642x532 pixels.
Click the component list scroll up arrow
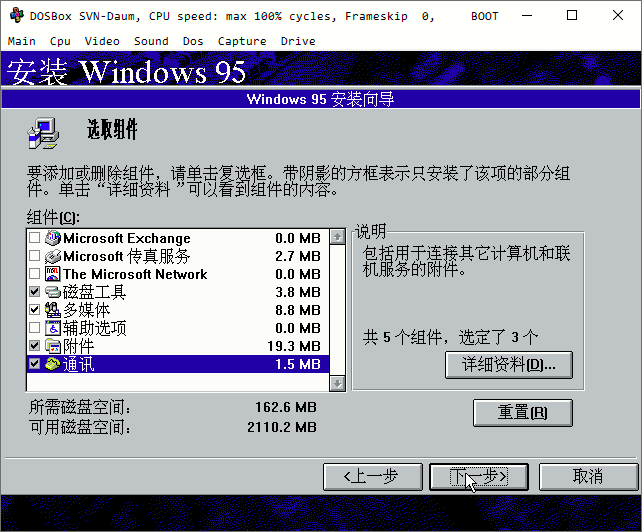[x=337, y=237]
